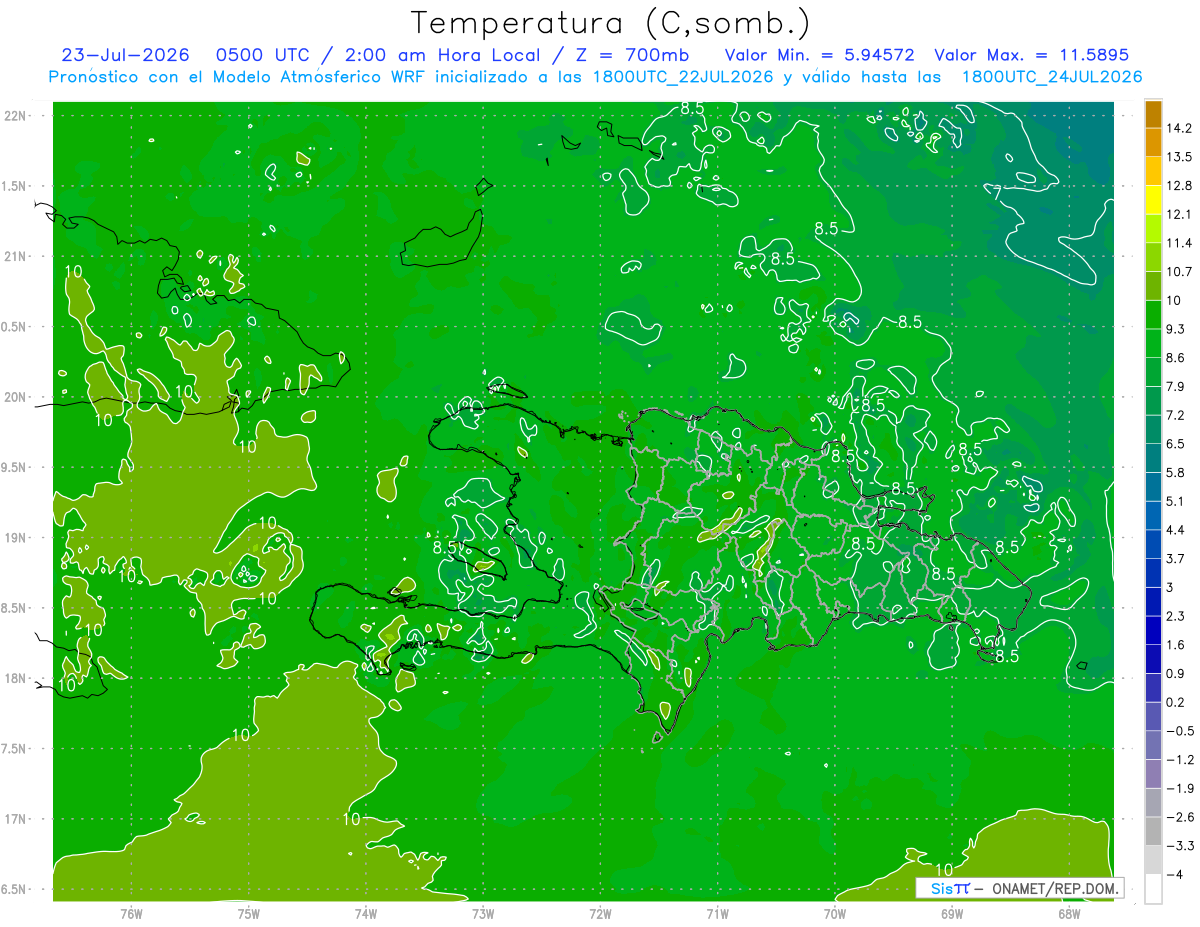Screen dimensions: 1200x927
Task: Click the '20N' latitude axis label
Action: (17, 397)
